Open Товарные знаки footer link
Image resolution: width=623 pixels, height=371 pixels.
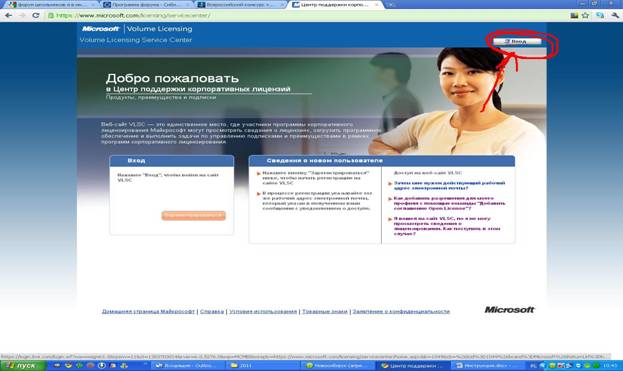[325, 311]
